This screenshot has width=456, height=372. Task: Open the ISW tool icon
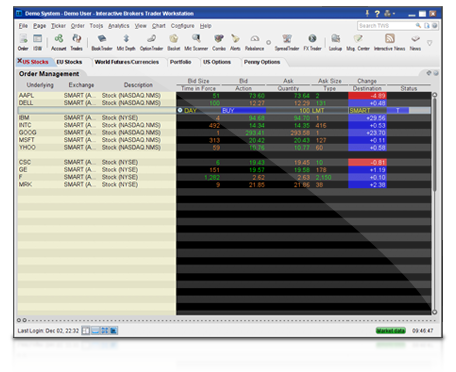point(37,42)
